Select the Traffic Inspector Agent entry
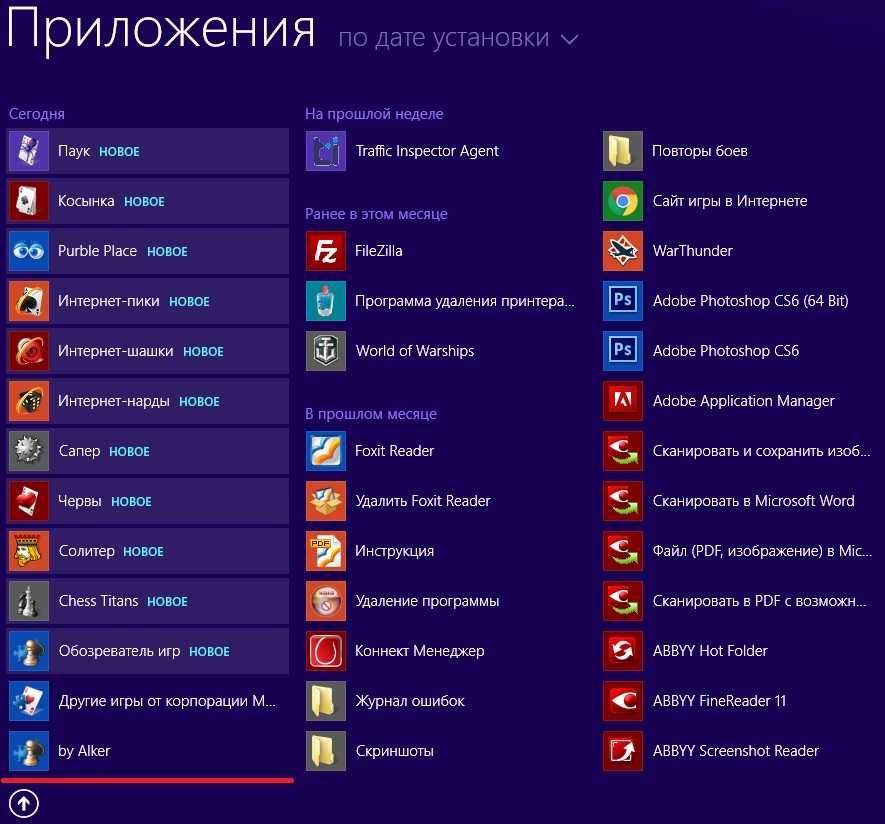This screenshot has width=885, height=824. coord(426,151)
